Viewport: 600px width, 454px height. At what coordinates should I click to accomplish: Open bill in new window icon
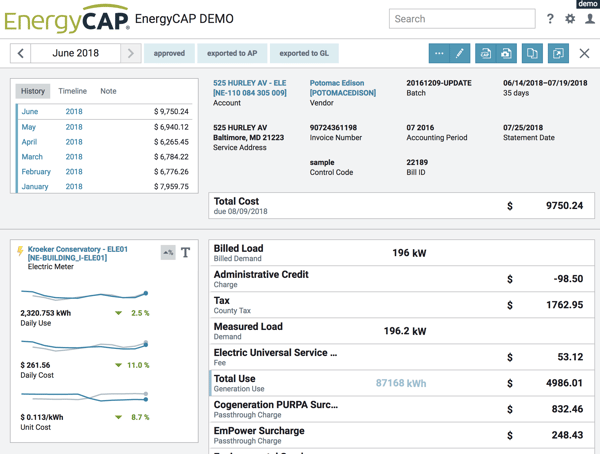pos(558,53)
